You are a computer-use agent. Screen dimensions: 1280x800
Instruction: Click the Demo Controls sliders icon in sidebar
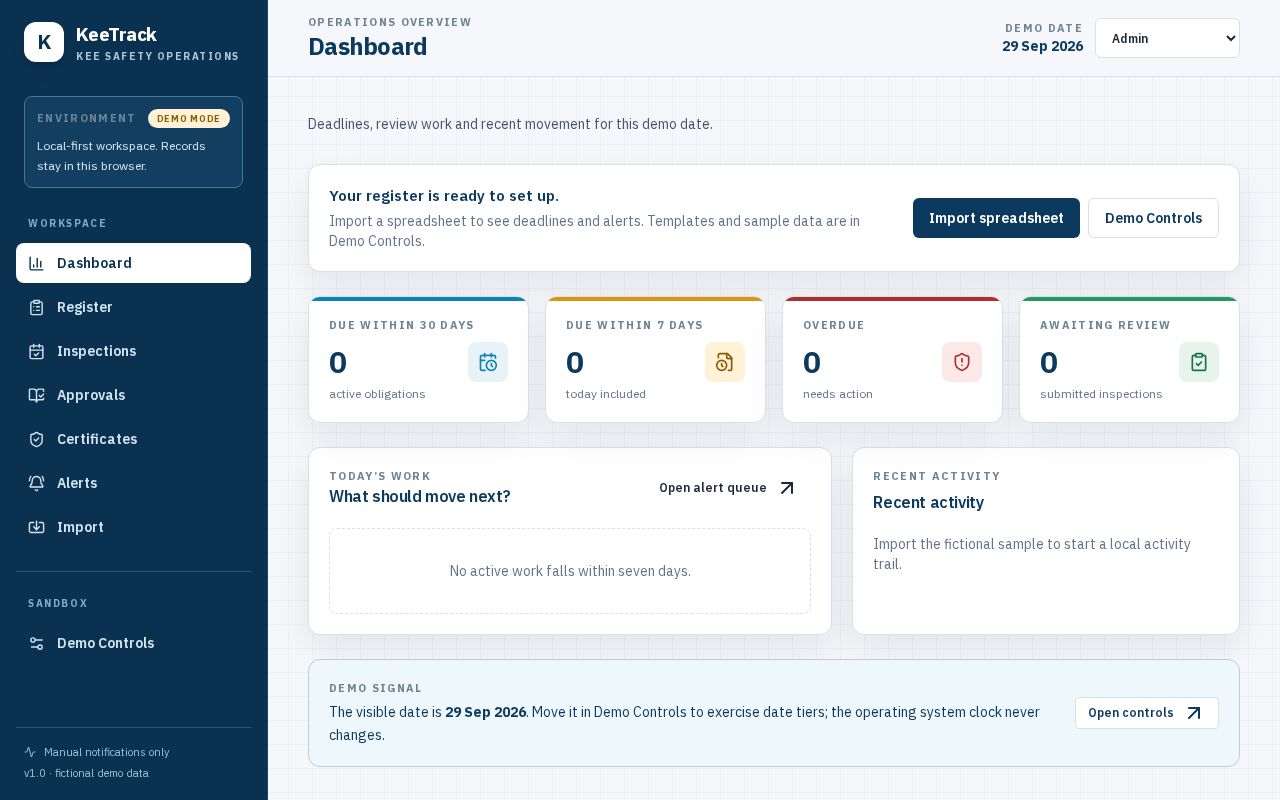(x=36, y=643)
